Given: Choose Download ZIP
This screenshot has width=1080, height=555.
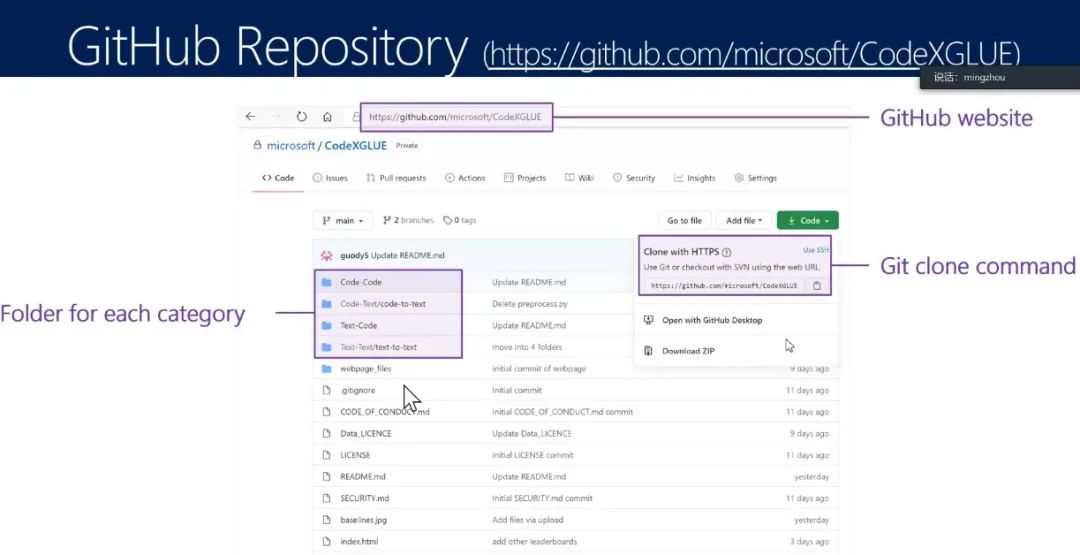Looking at the screenshot, I should click(x=688, y=351).
